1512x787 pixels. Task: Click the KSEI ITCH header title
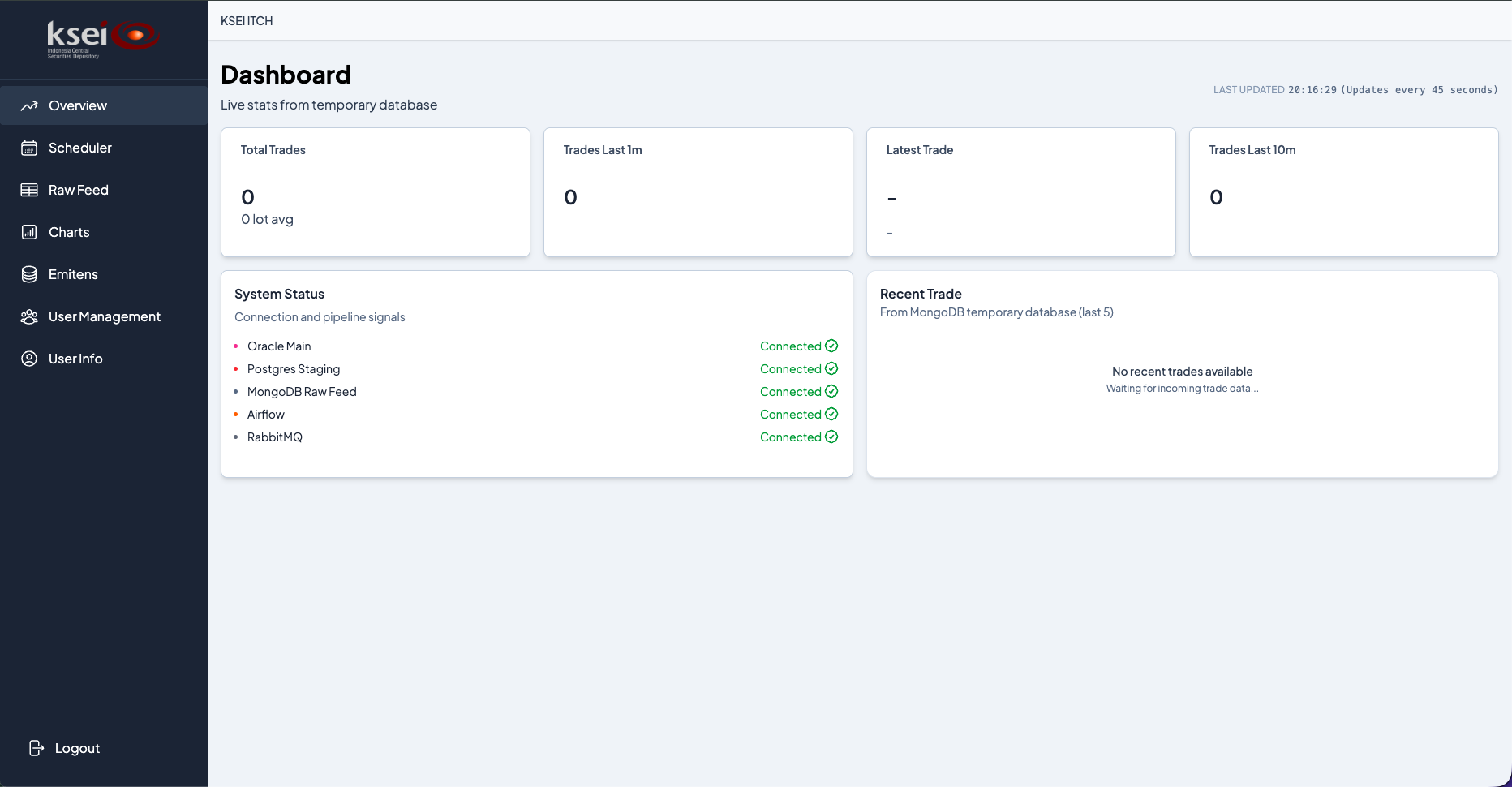pos(247,20)
